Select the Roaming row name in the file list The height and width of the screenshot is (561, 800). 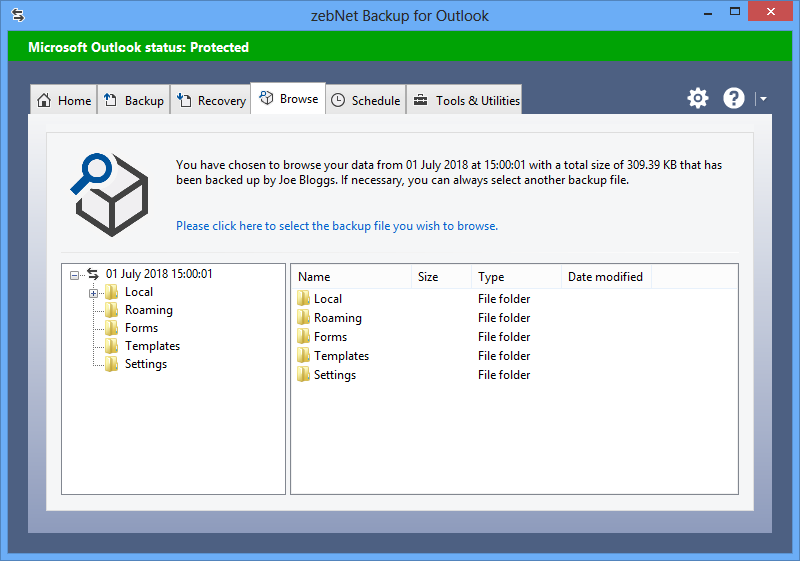coord(338,318)
